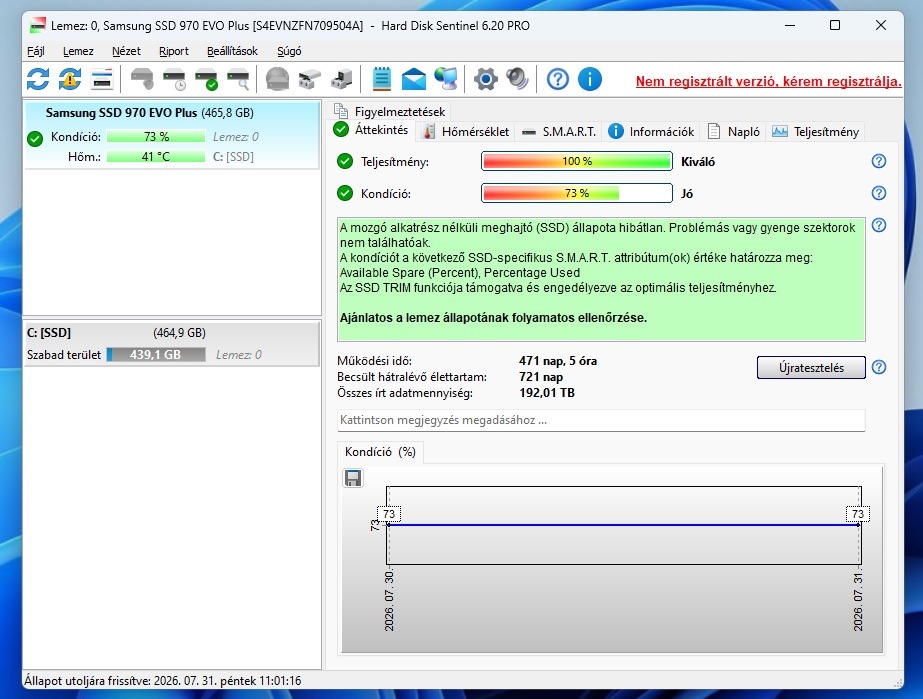Screen dimensions: 923x699
Task: Click the '192,01 TB' total written value
Action: tap(547, 393)
